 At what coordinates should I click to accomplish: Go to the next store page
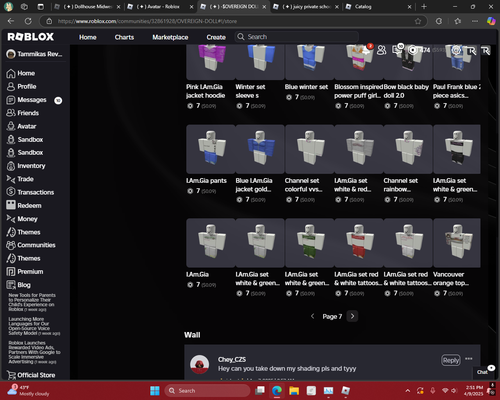tap(352, 316)
